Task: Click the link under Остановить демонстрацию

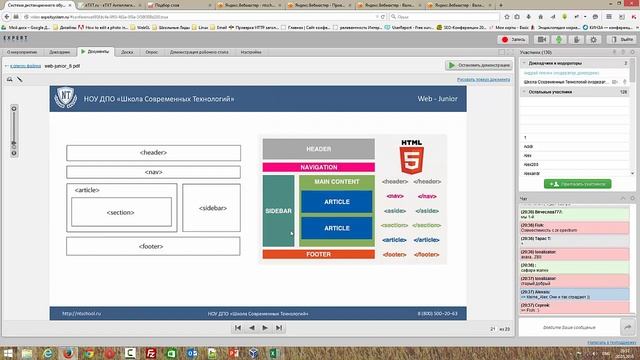Action: pyautogui.click(x=483, y=80)
